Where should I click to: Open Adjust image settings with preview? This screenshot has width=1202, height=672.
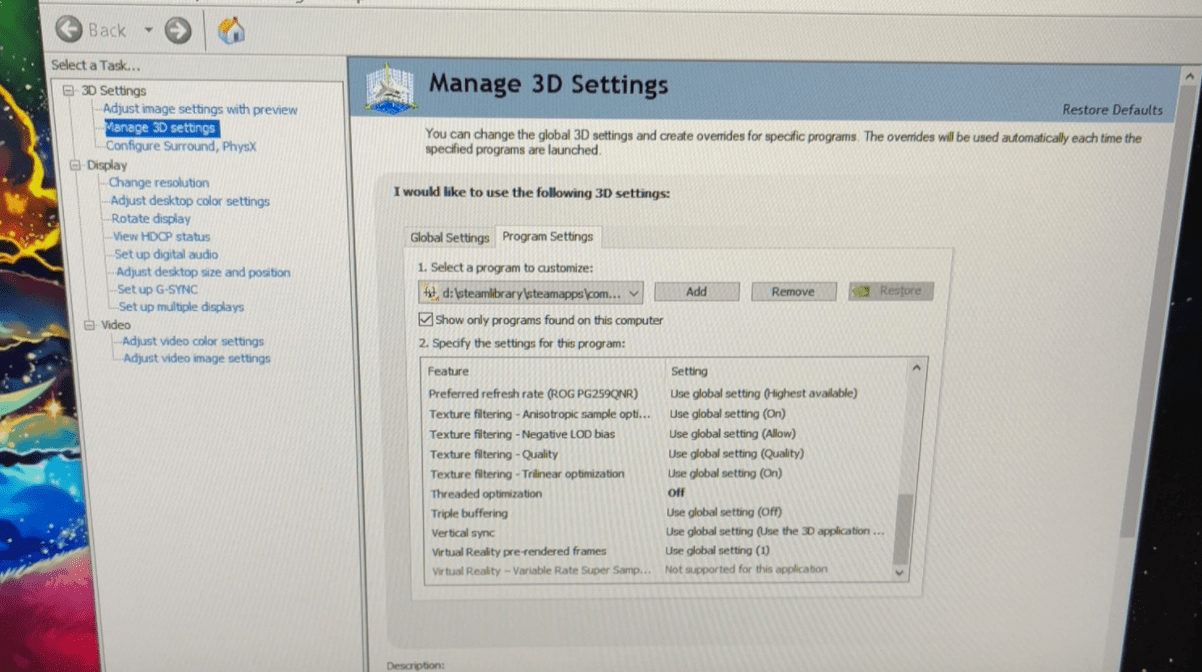tap(200, 110)
